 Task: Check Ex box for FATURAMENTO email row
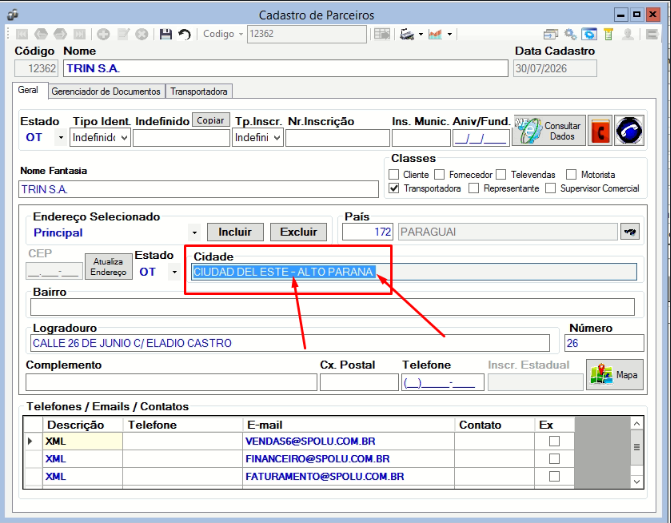554,476
